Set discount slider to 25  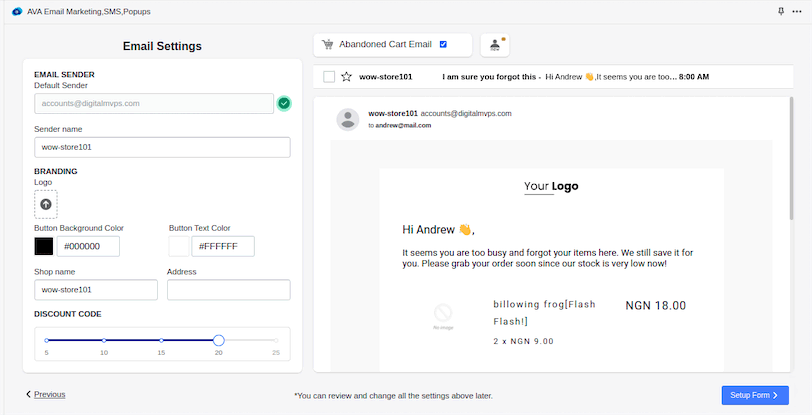click(x=276, y=340)
